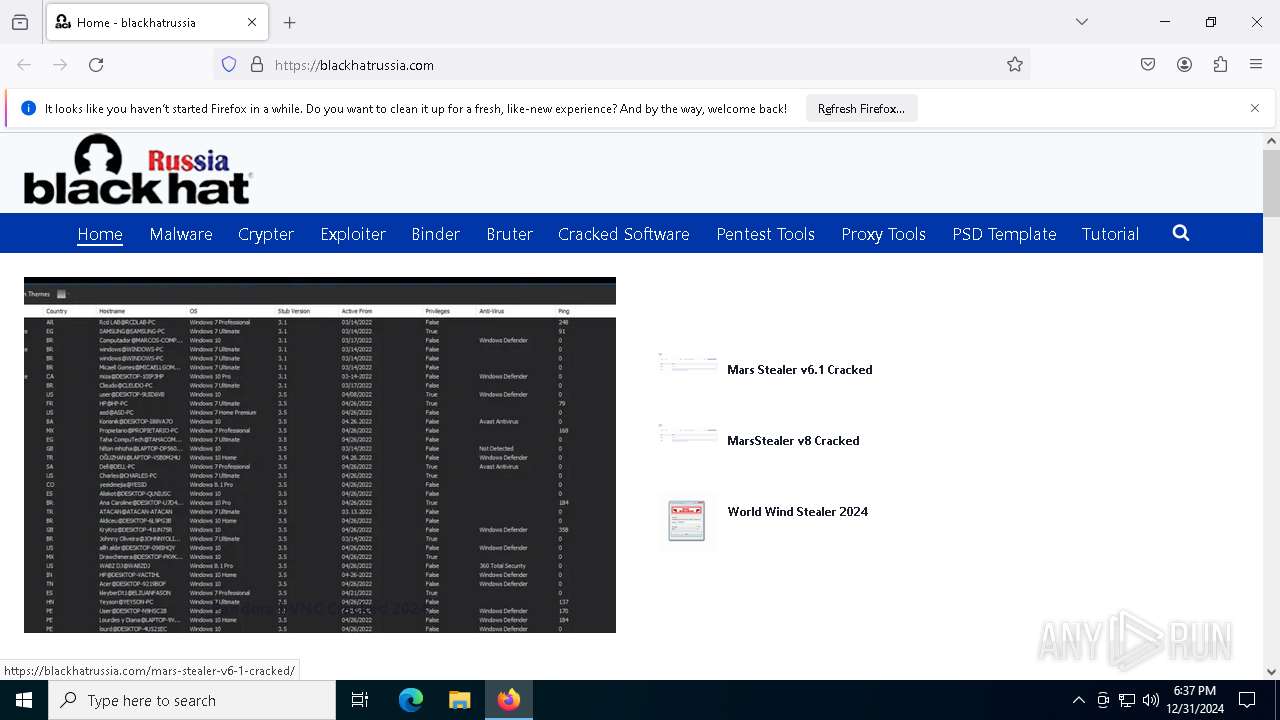Open the Exploiter menu item
The height and width of the screenshot is (720, 1280).
click(353, 234)
